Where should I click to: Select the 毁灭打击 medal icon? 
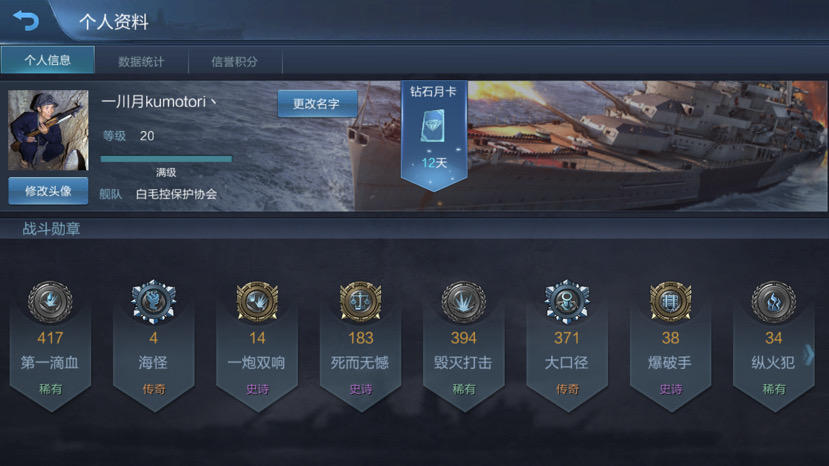point(464,302)
